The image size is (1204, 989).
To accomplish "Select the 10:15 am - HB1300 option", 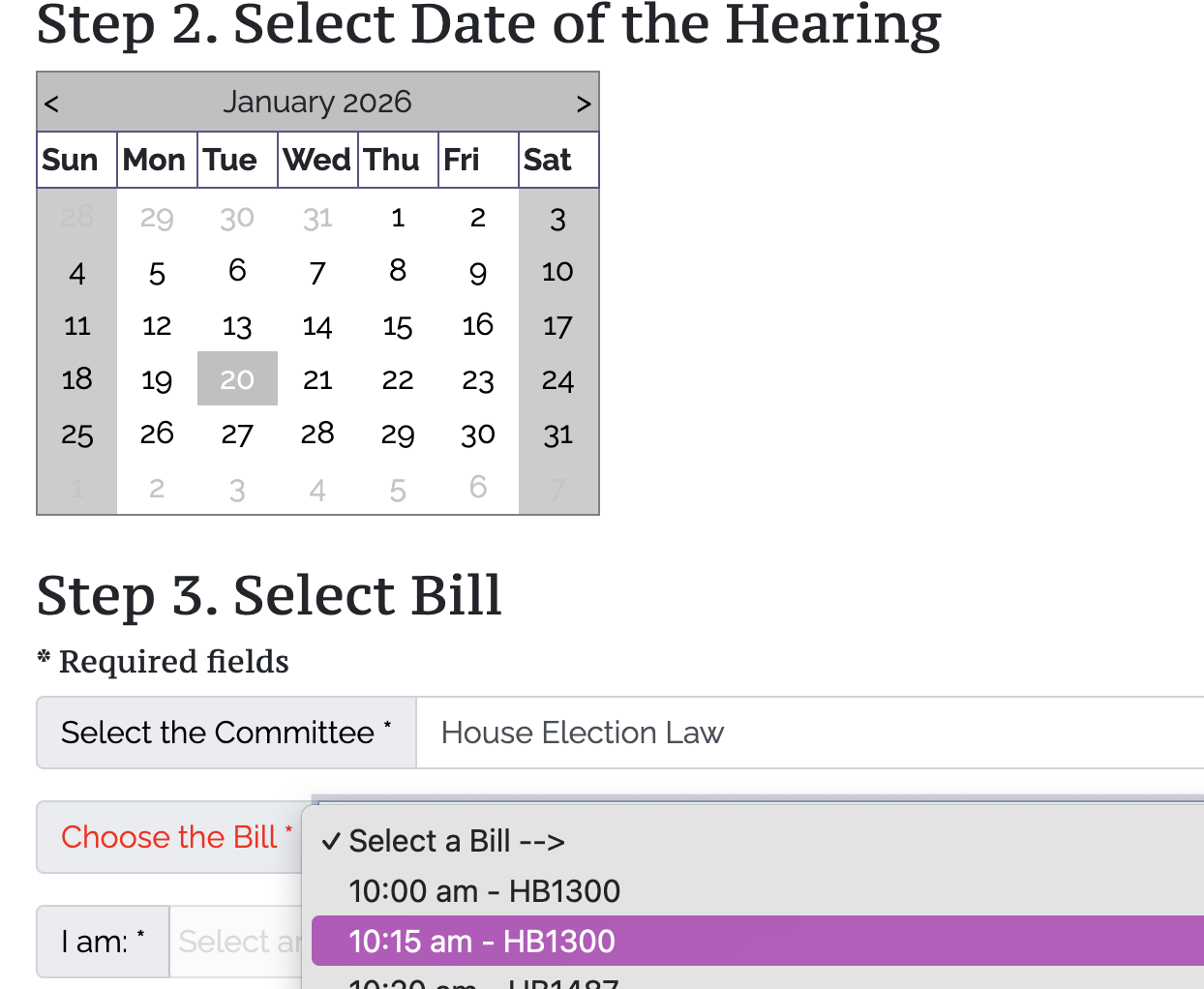I will [x=484, y=941].
